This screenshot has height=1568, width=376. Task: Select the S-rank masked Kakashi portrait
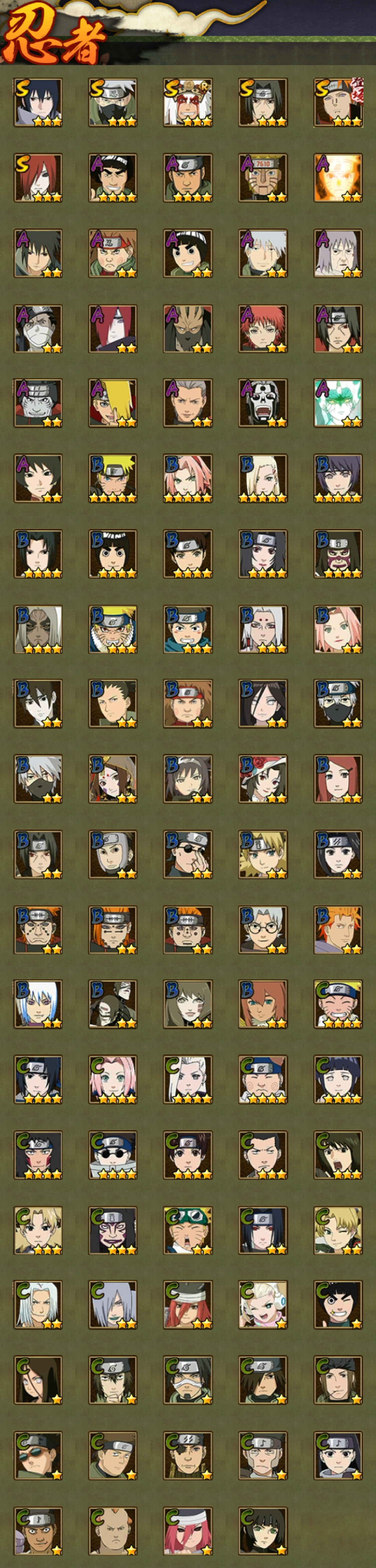[113, 102]
